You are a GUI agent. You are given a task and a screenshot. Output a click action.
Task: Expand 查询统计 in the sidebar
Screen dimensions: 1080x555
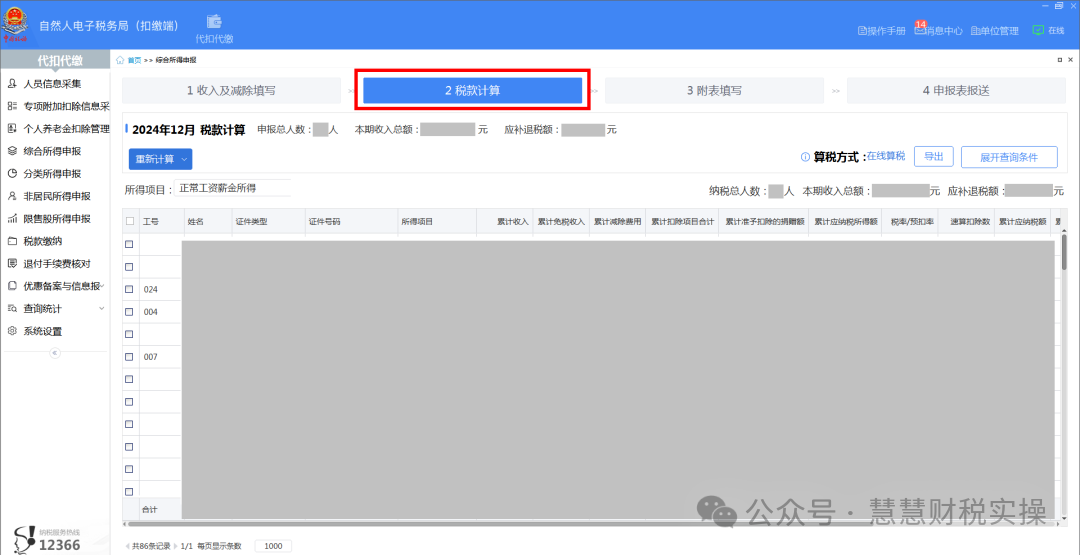point(101,309)
